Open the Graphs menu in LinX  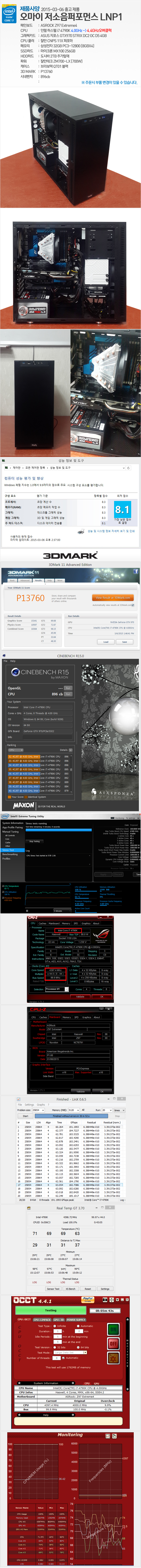point(41,1105)
